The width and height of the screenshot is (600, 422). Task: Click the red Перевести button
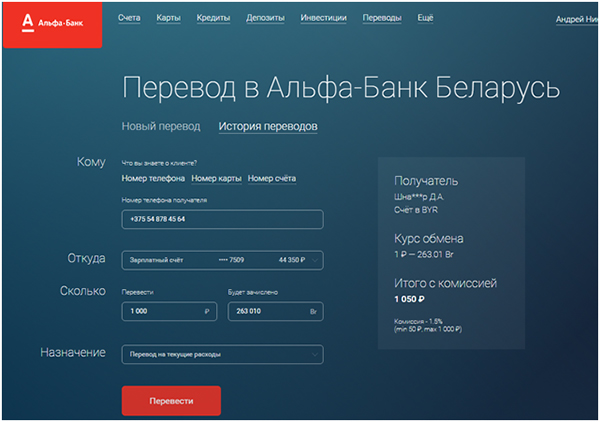(x=171, y=401)
